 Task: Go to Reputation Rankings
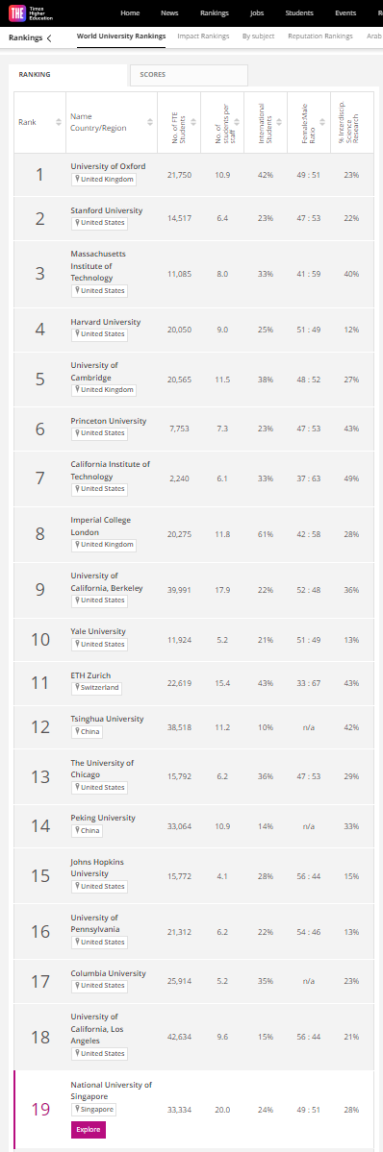point(320,36)
